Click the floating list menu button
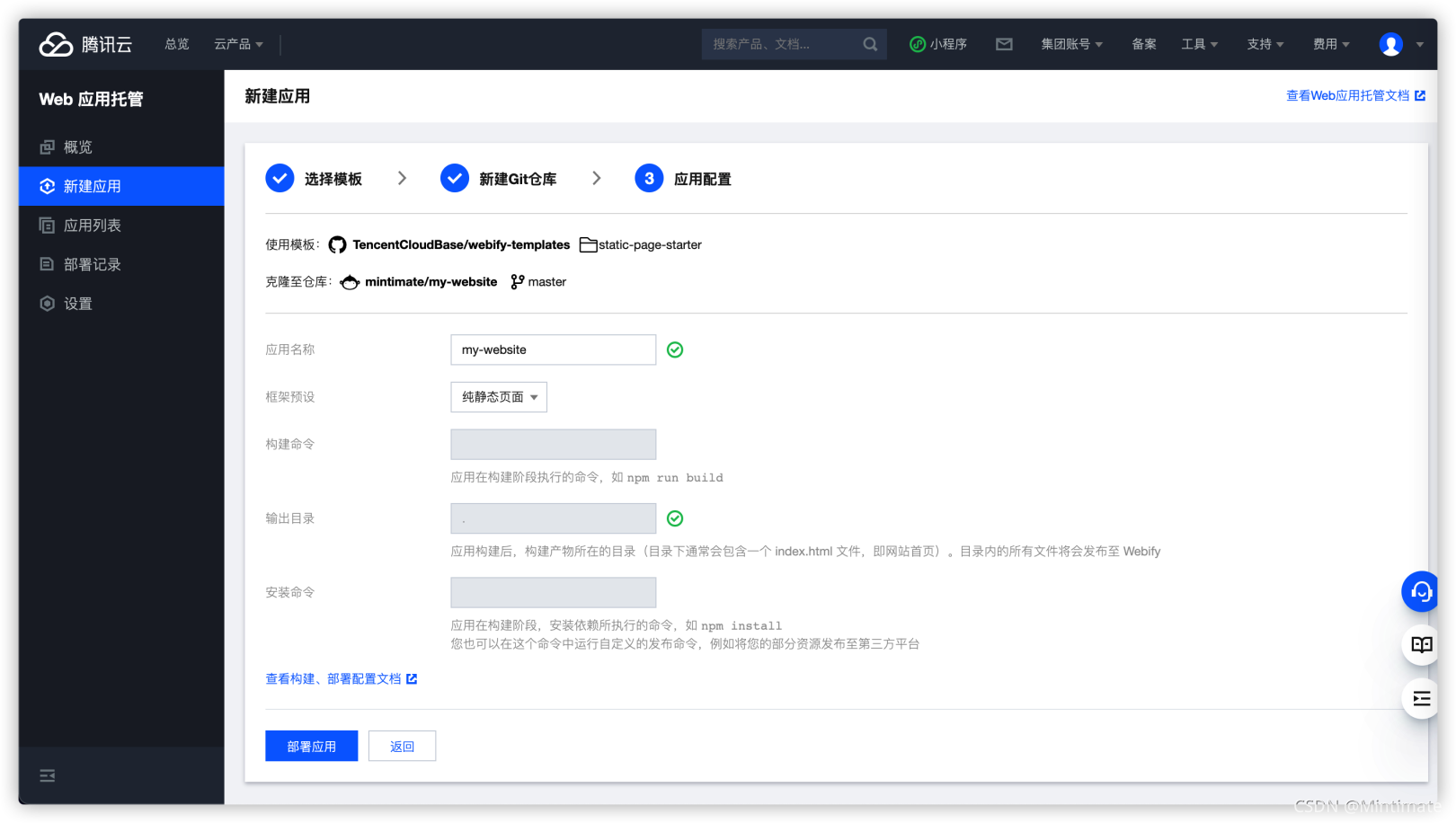1456x823 pixels. pos(1421,699)
